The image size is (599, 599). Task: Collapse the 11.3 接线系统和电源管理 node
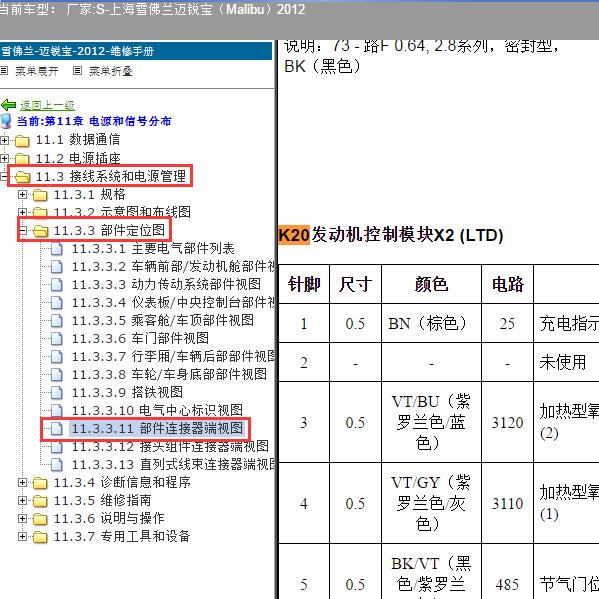pyautogui.click(x=3, y=176)
